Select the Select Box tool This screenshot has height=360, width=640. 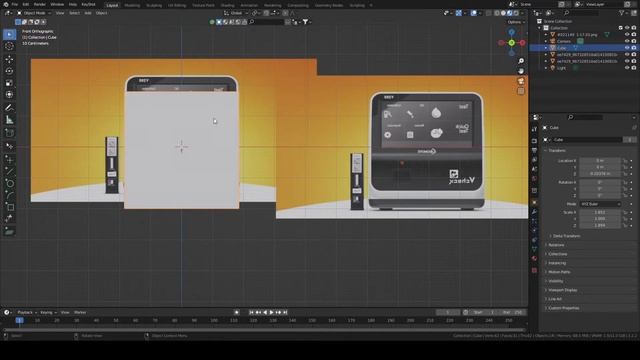click(x=9, y=35)
